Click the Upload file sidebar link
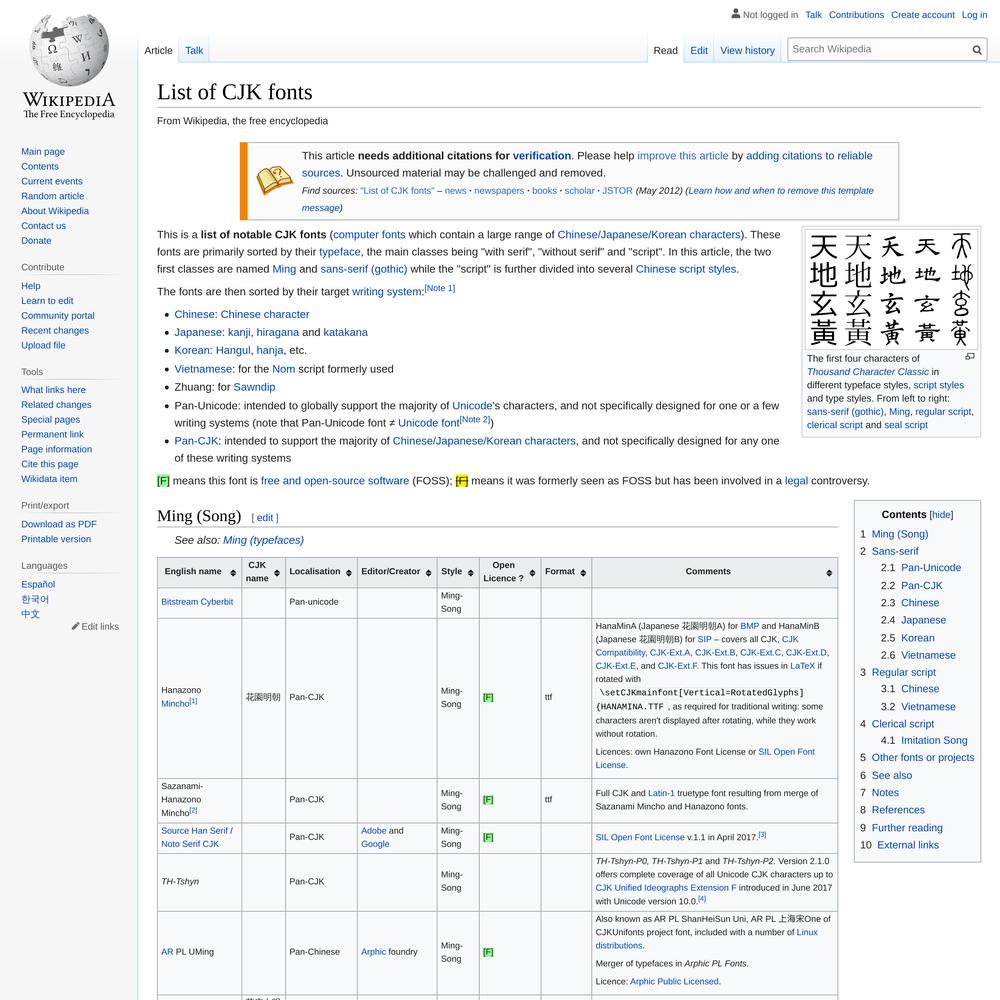The height and width of the screenshot is (1000, 1000). pyautogui.click(x=43, y=345)
